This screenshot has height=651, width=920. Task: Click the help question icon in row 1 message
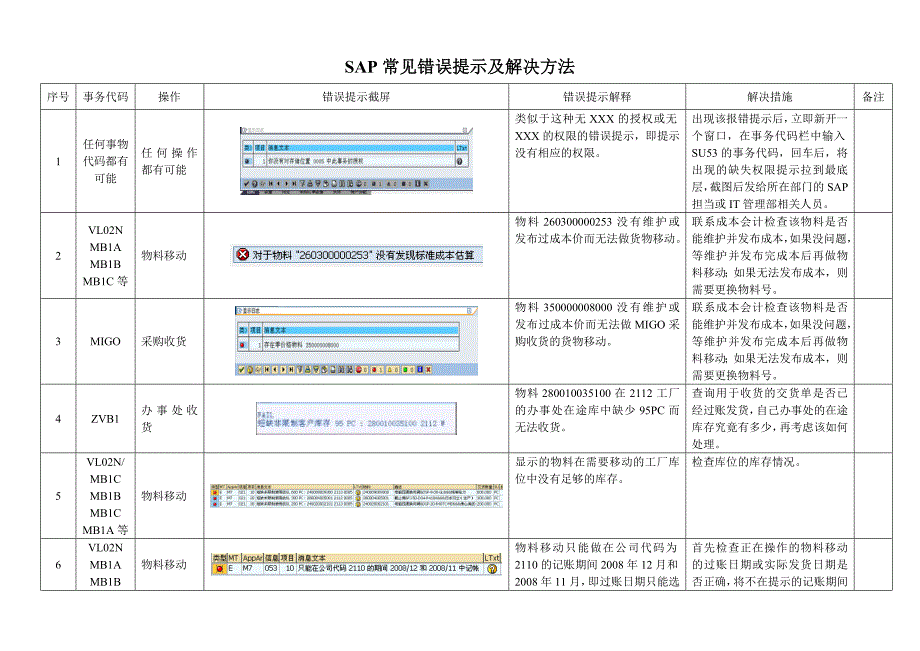pos(461,160)
